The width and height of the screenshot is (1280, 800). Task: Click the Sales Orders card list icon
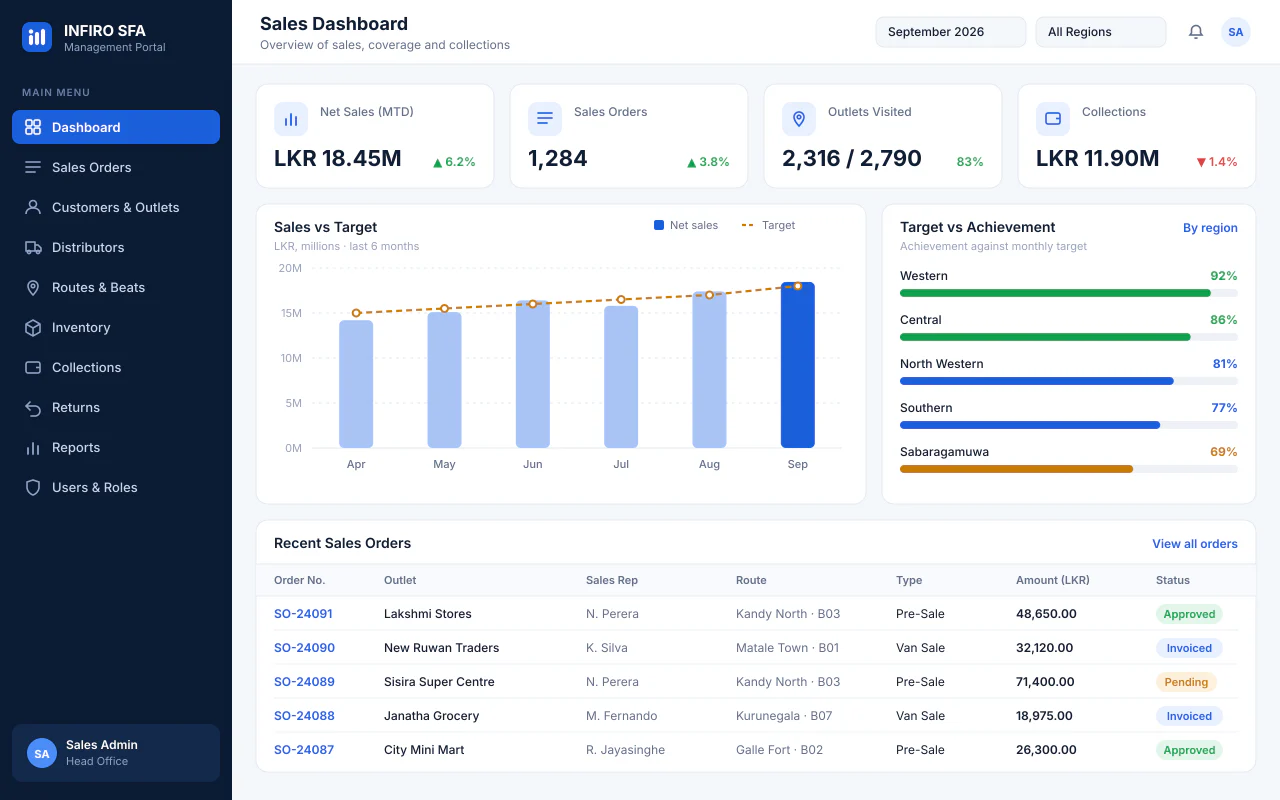point(545,119)
